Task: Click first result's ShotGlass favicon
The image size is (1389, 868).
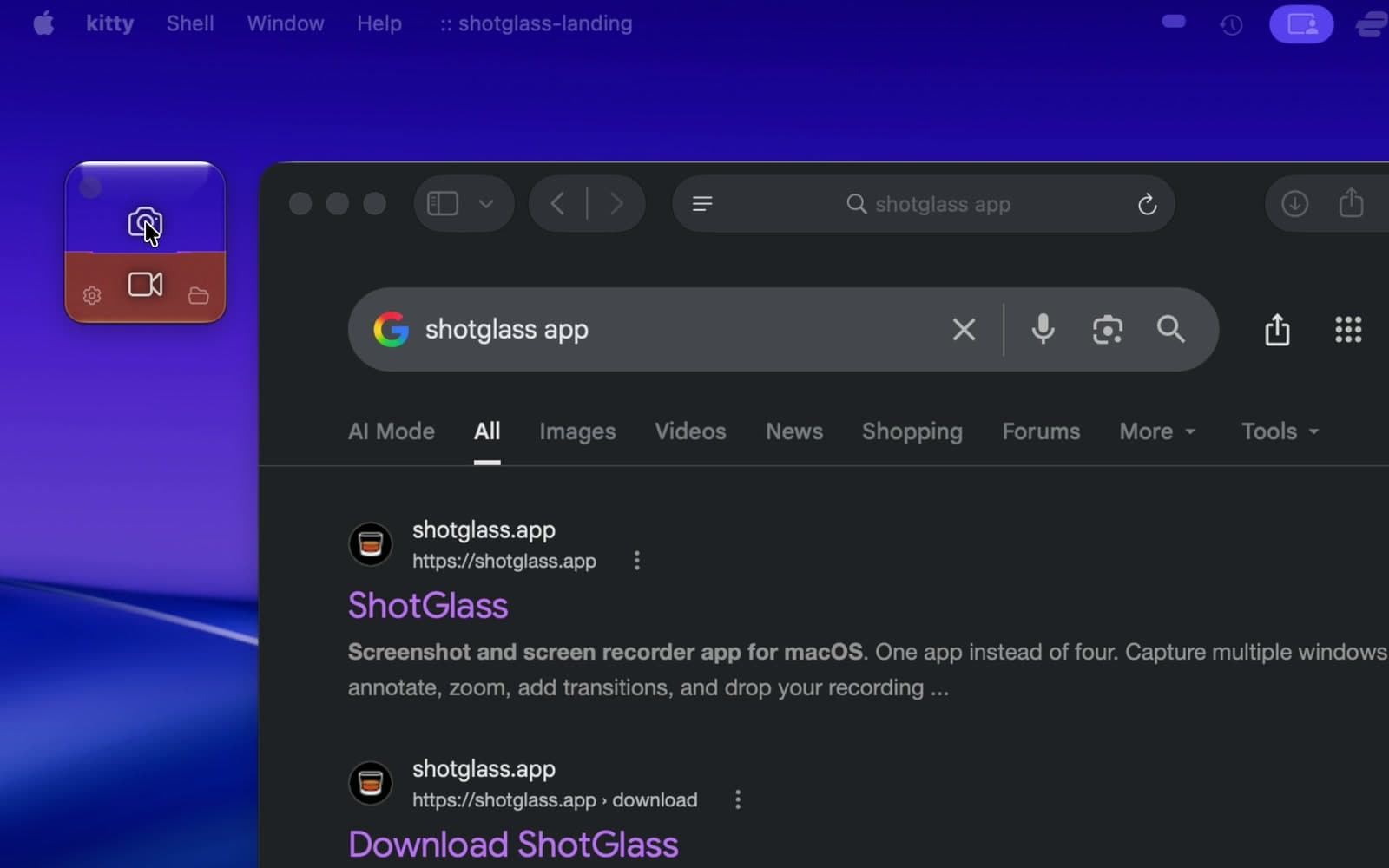Action: tap(371, 544)
